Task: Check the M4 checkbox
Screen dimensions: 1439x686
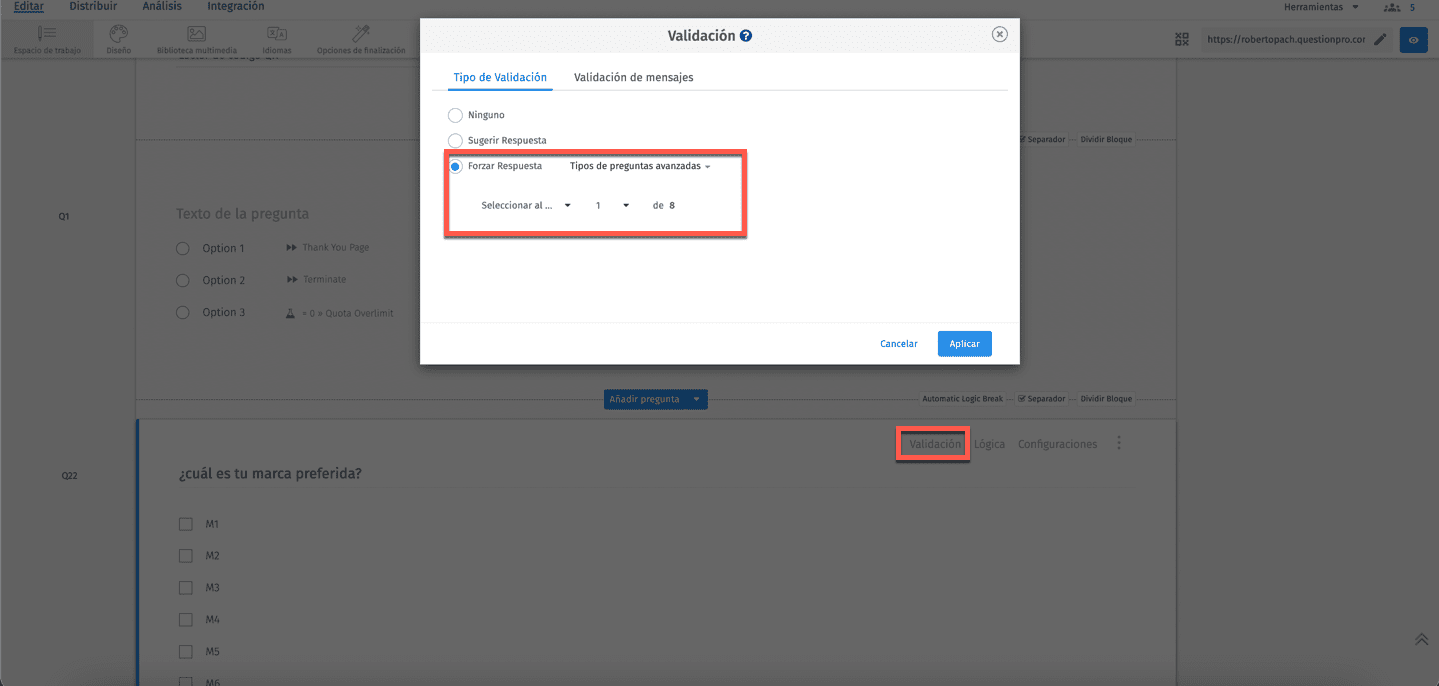Action: [x=185, y=620]
